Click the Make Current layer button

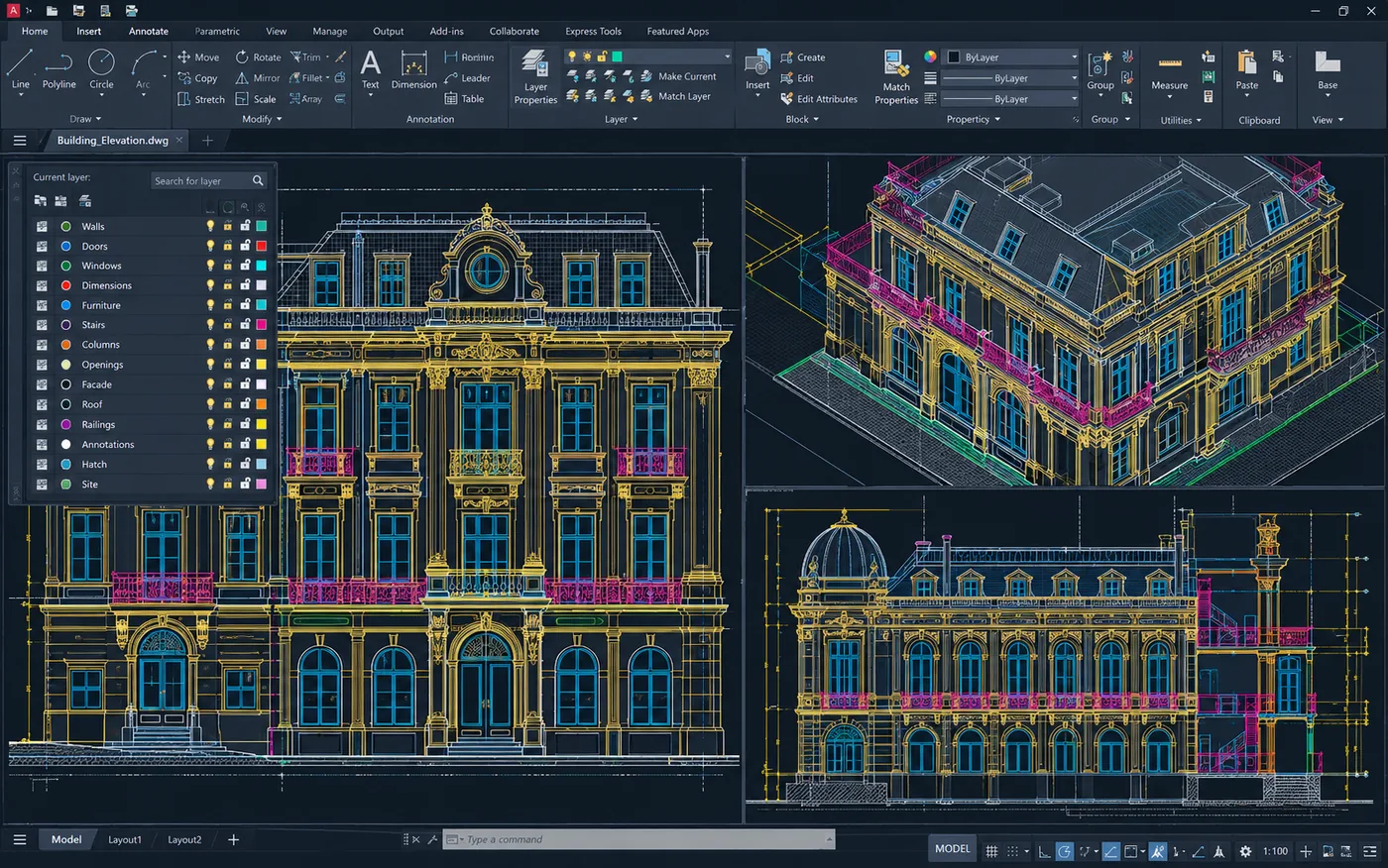tap(677, 76)
